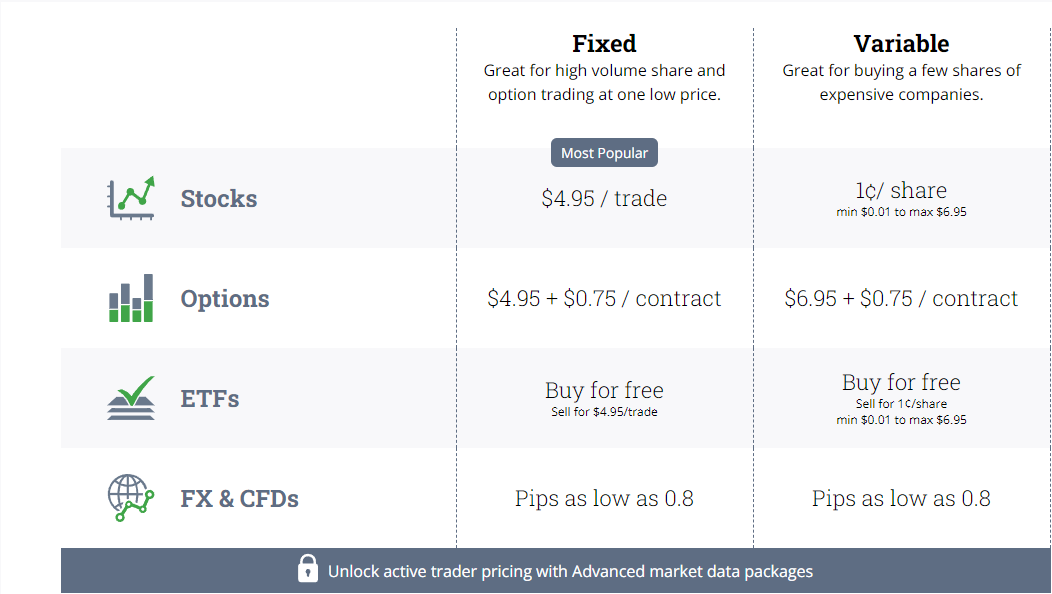Click the FX & CFDs row label

(x=240, y=499)
